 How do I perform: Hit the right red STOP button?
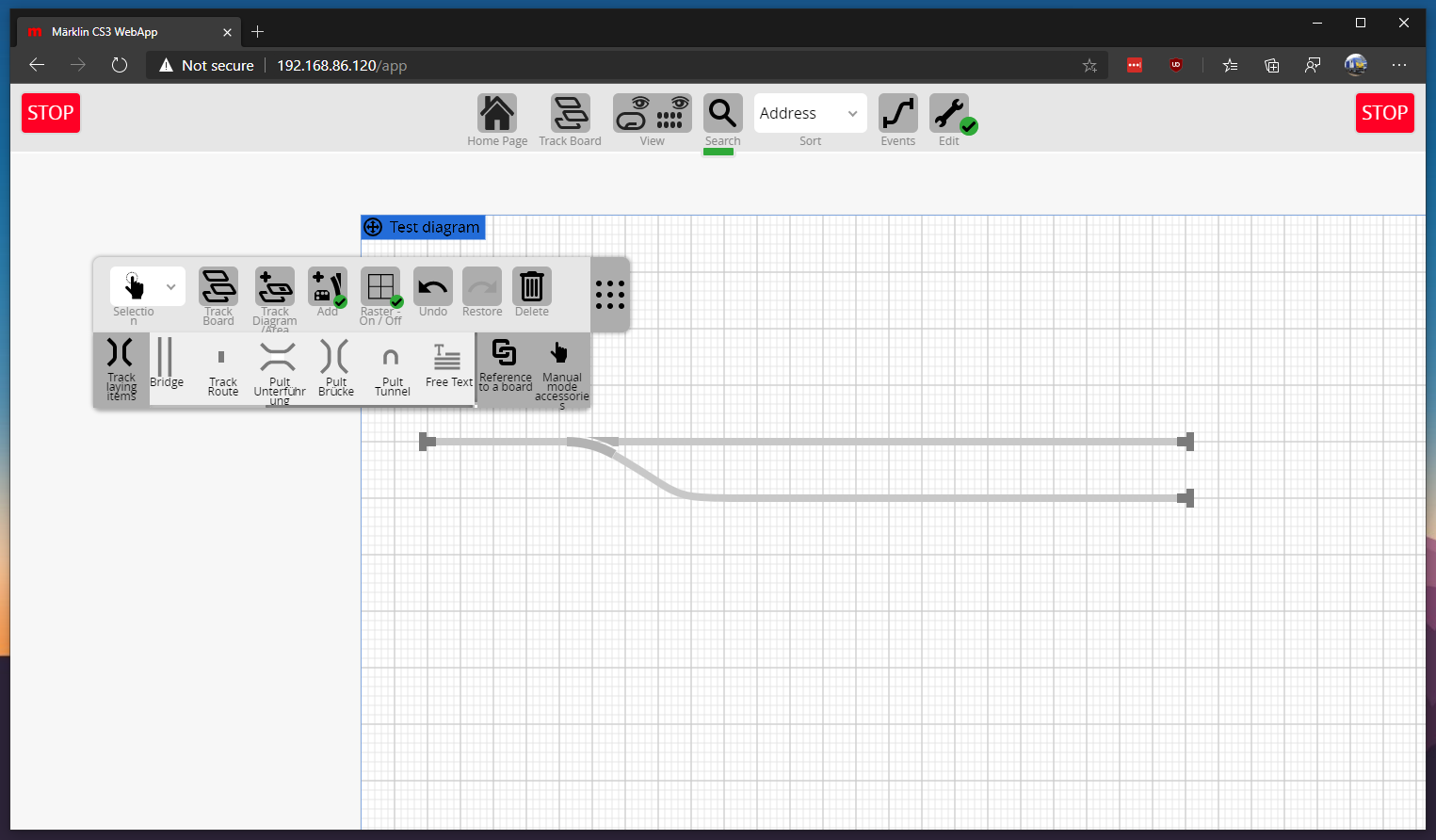1385,113
